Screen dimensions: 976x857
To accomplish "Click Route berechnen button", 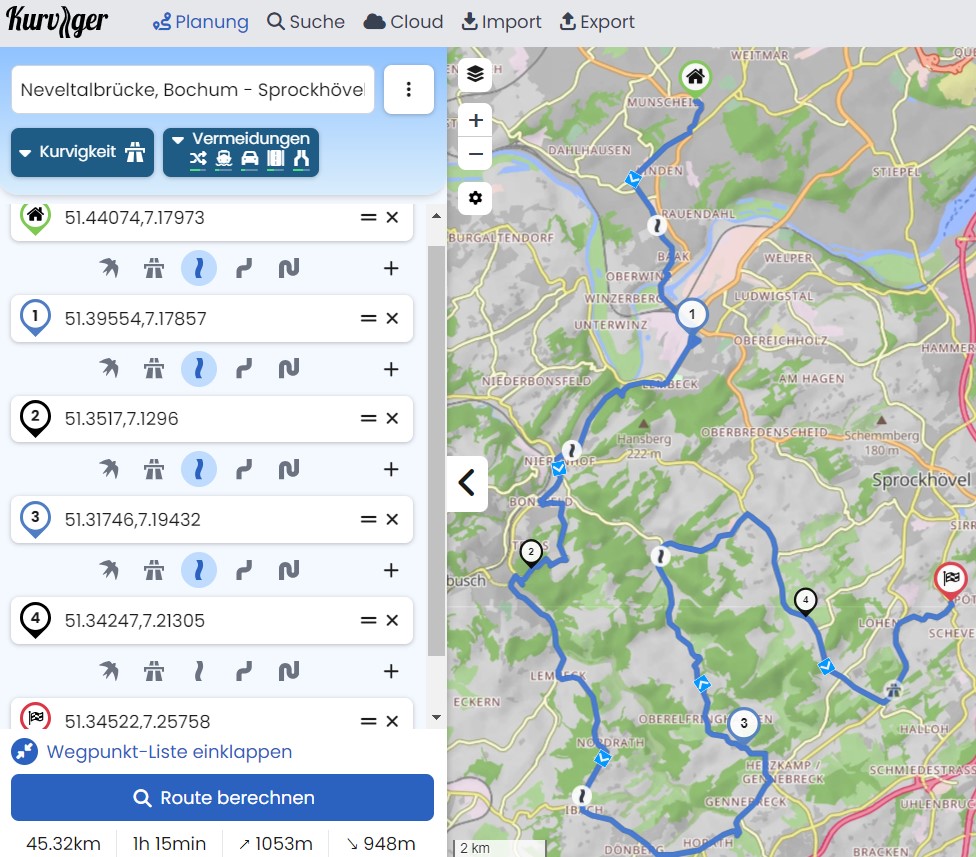I will coord(222,798).
